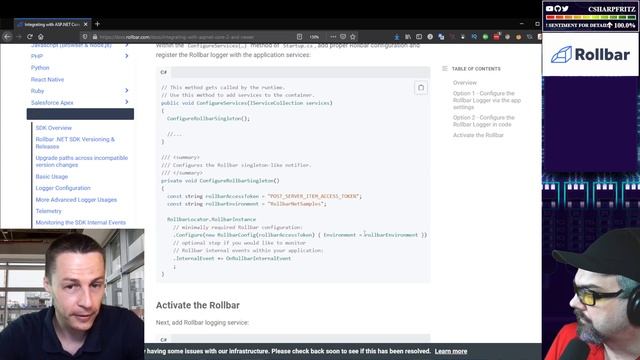Close the Integrating with ASP.NET Core tab

[85, 24]
